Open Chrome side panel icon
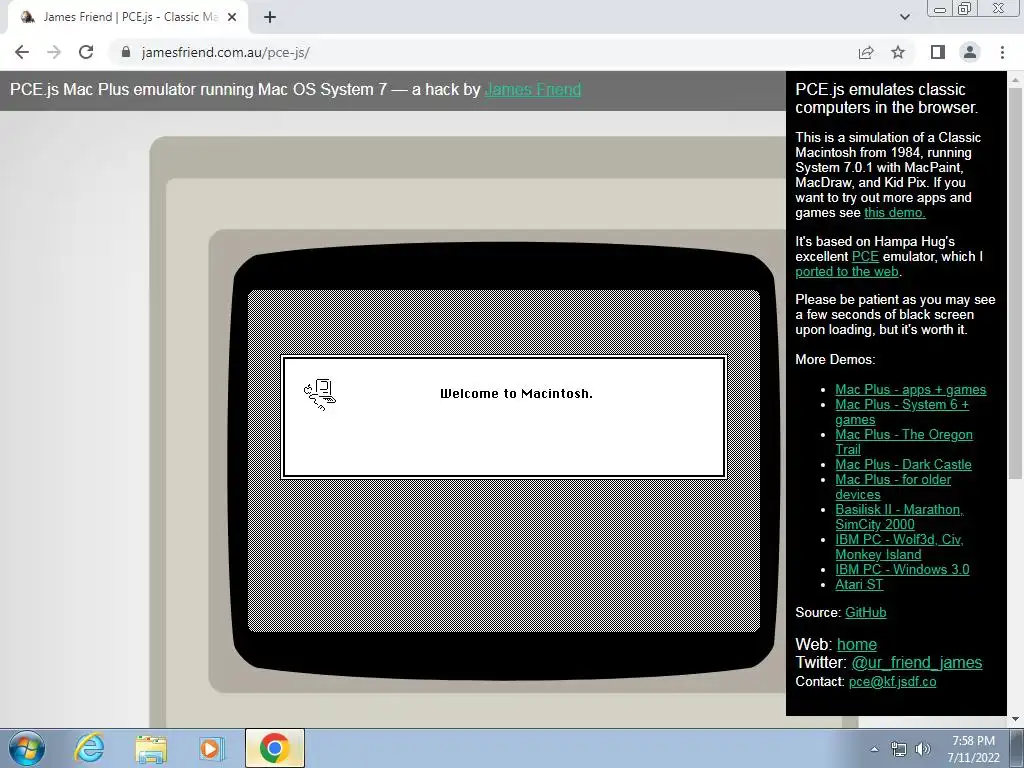Image resolution: width=1024 pixels, height=768 pixels. [x=938, y=52]
